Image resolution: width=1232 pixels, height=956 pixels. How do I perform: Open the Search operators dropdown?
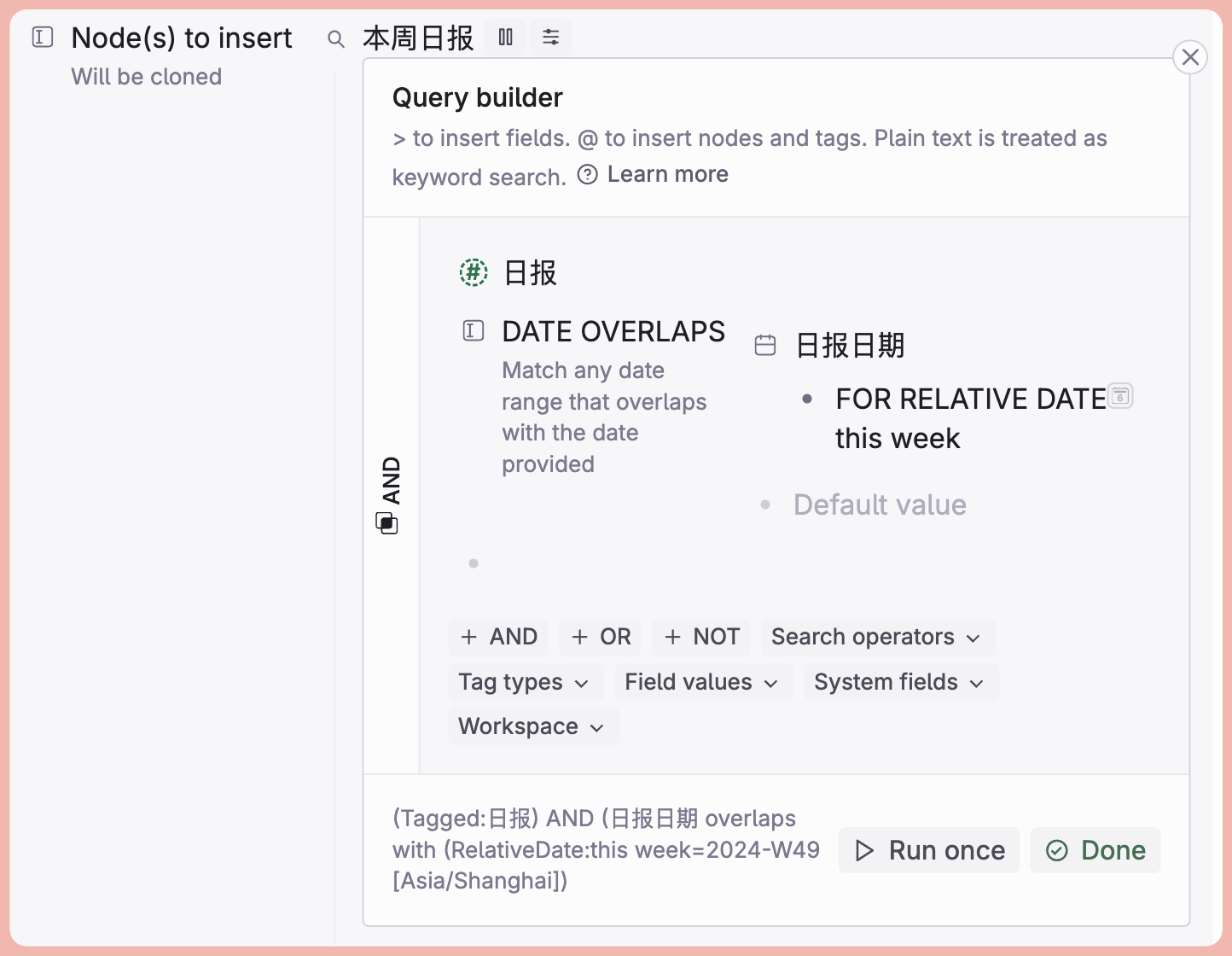(x=876, y=637)
